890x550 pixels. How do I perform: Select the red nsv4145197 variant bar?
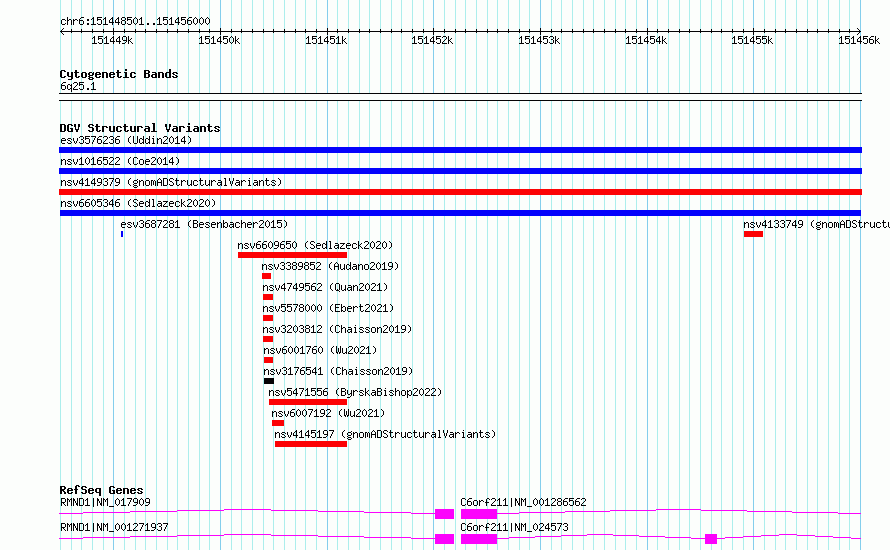(310, 444)
